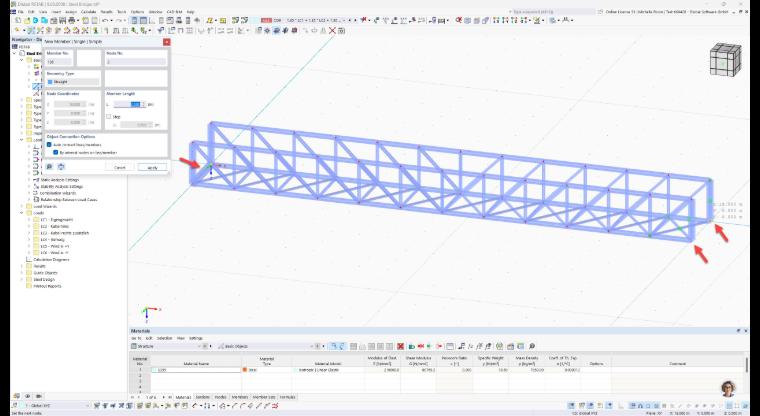Open the Calculate menu
This screenshot has width=760, height=416.
pyautogui.click(x=88, y=12)
